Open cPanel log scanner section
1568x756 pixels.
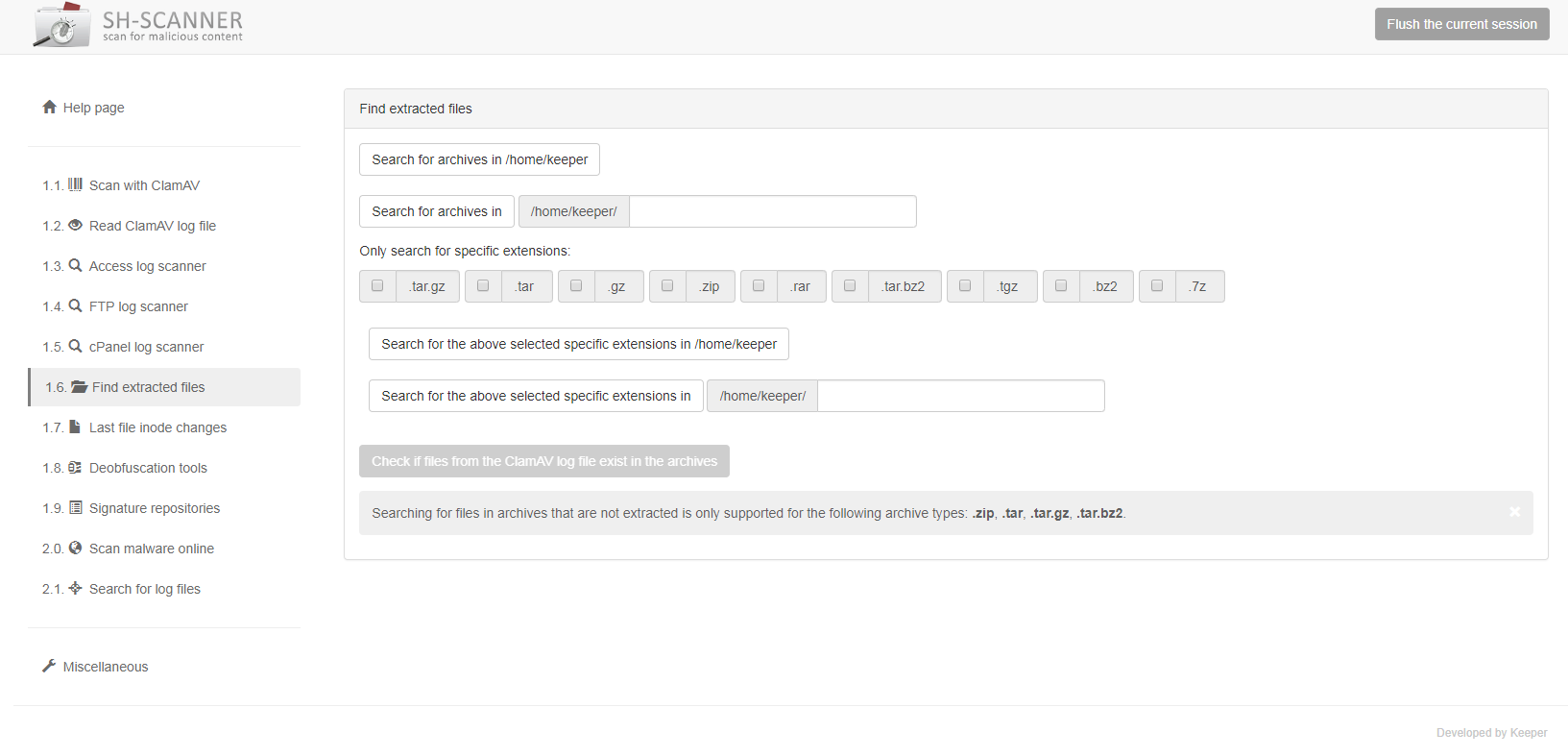point(164,347)
